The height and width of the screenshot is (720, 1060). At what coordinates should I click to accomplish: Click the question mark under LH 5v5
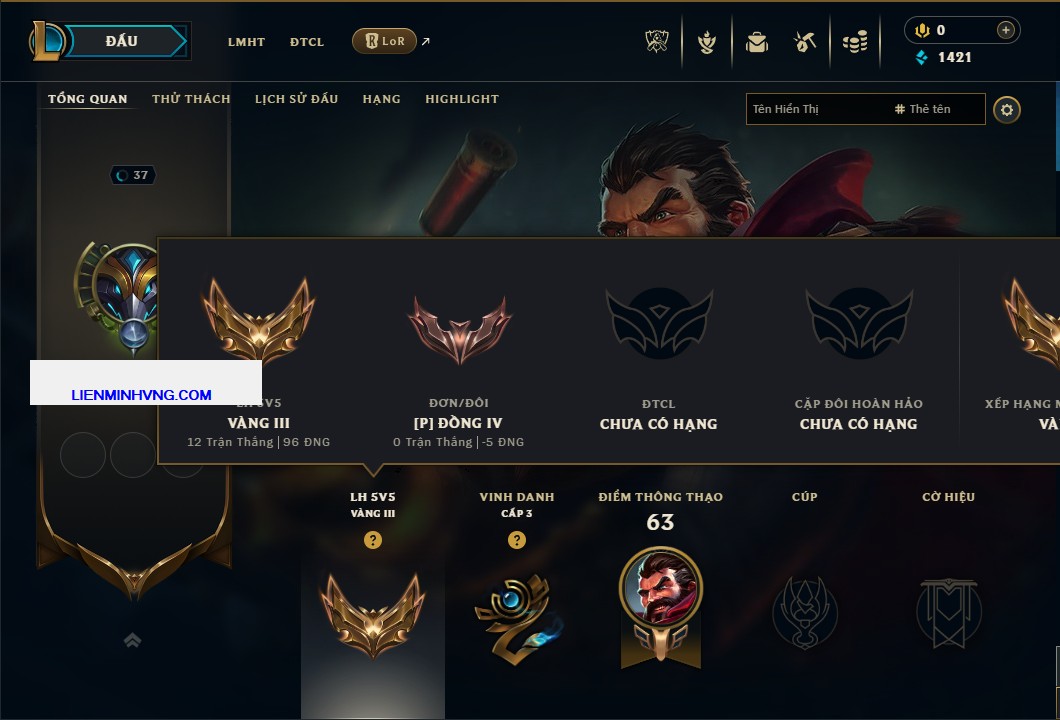pyautogui.click(x=372, y=539)
